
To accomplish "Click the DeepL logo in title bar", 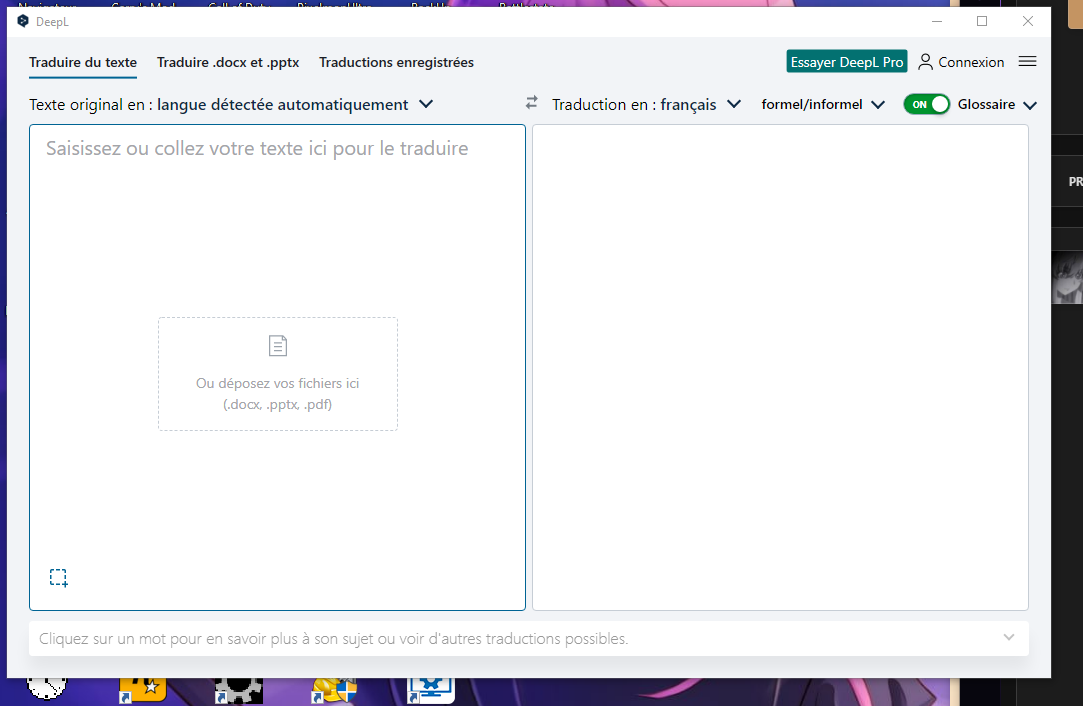I will (x=23, y=21).
